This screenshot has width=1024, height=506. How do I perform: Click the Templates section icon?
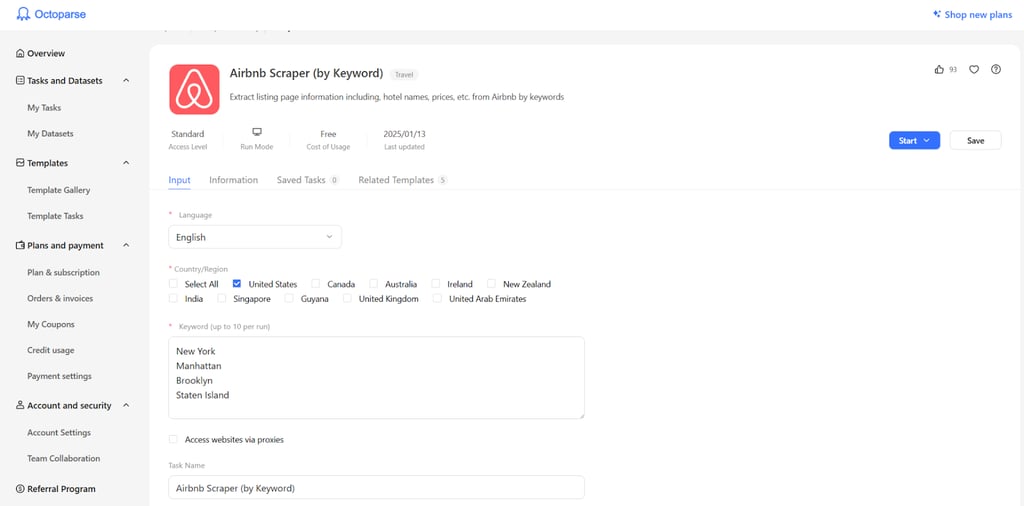(x=20, y=163)
